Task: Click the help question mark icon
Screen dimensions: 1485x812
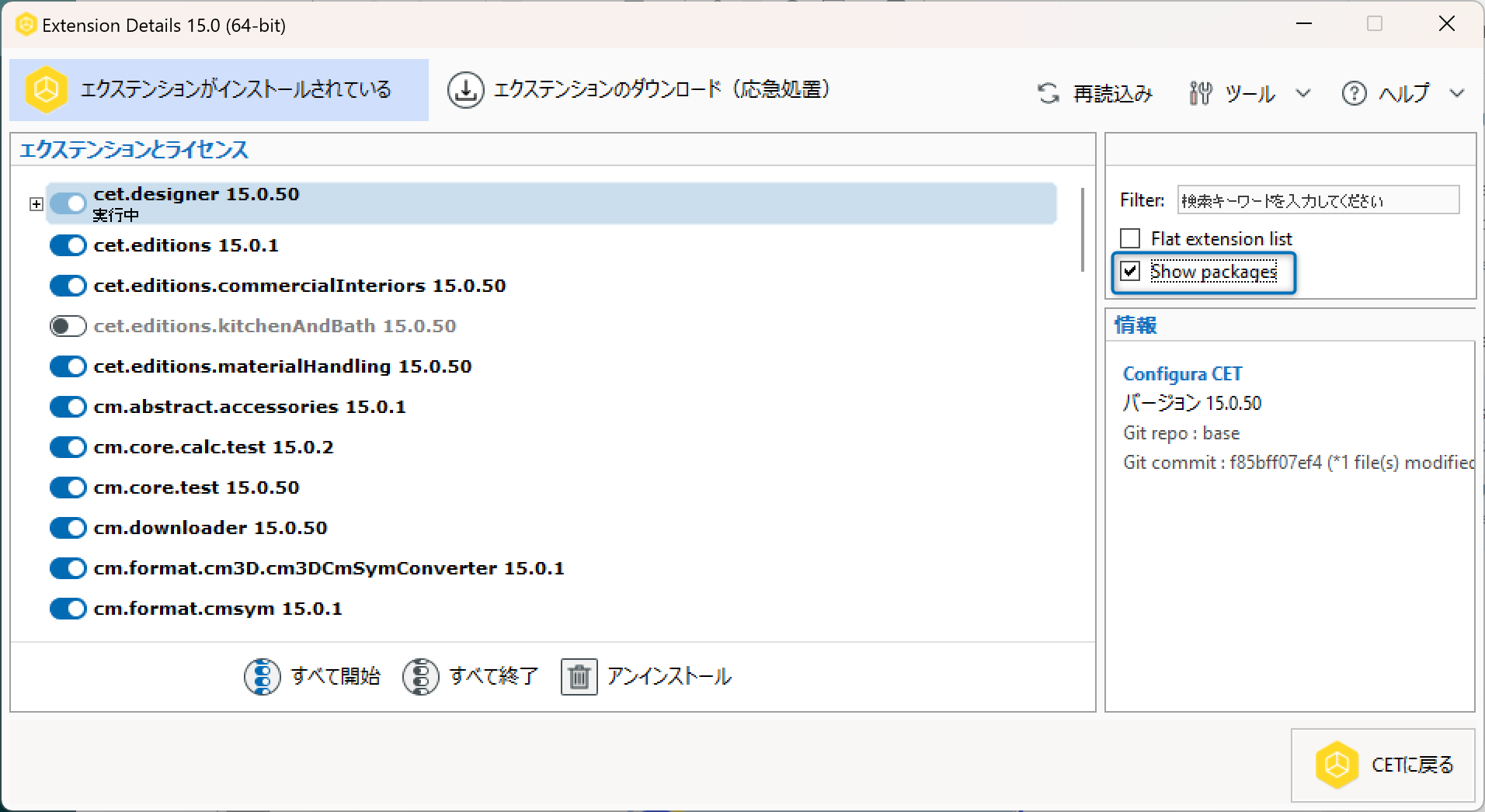Action: pyautogui.click(x=1354, y=94)
